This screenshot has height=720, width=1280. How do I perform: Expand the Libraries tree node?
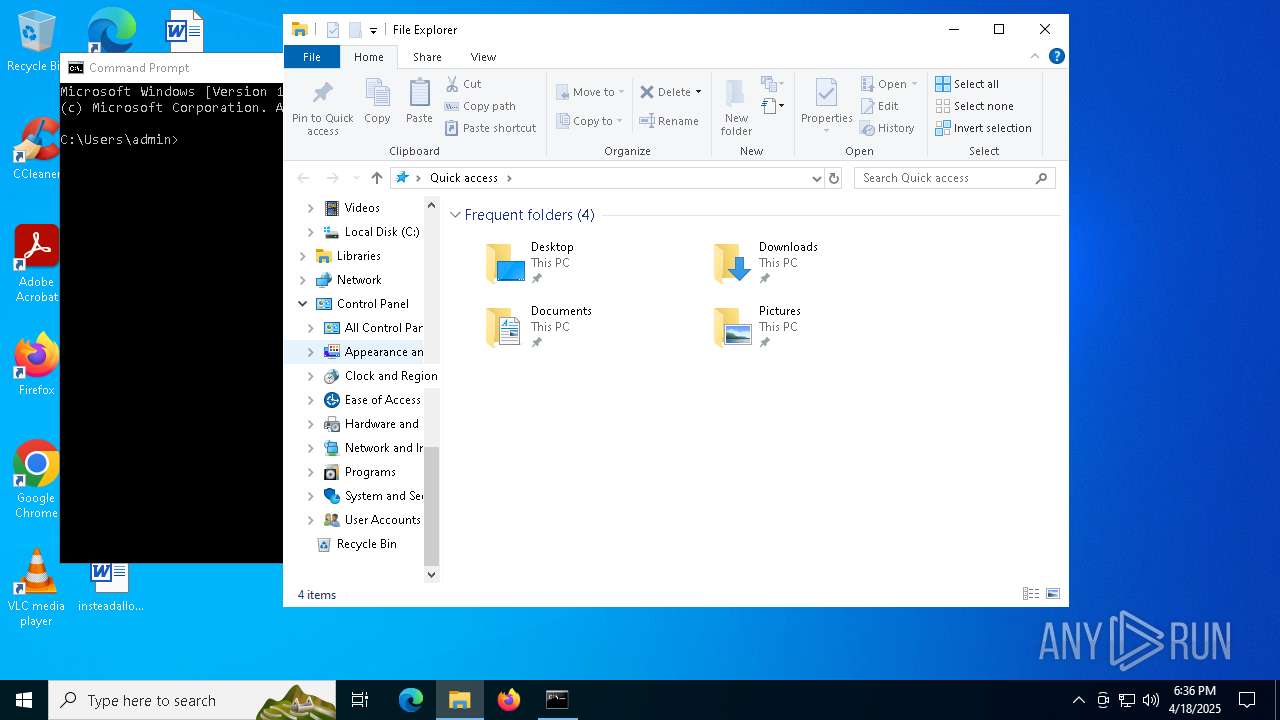303,256
